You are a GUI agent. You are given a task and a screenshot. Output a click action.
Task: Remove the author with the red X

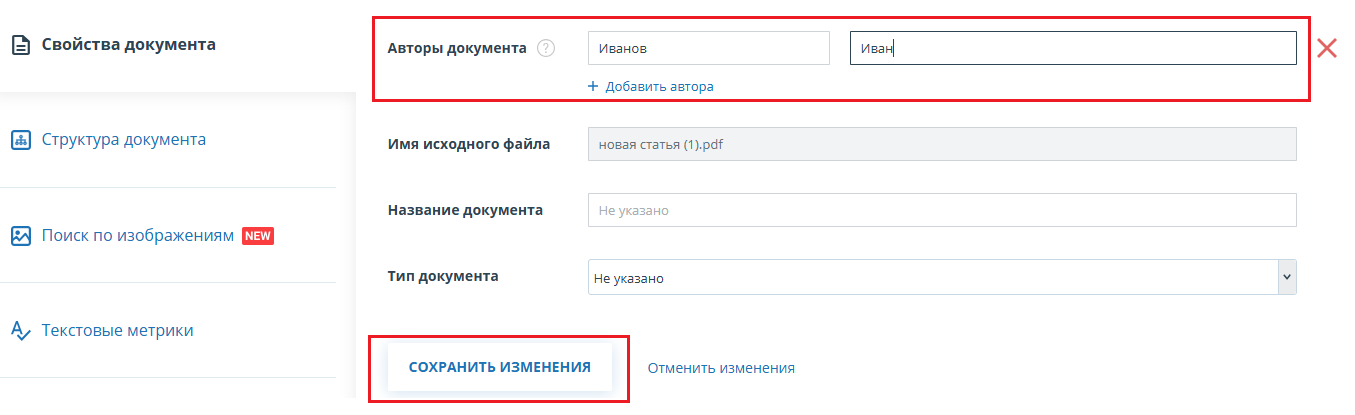point(1327,48)
